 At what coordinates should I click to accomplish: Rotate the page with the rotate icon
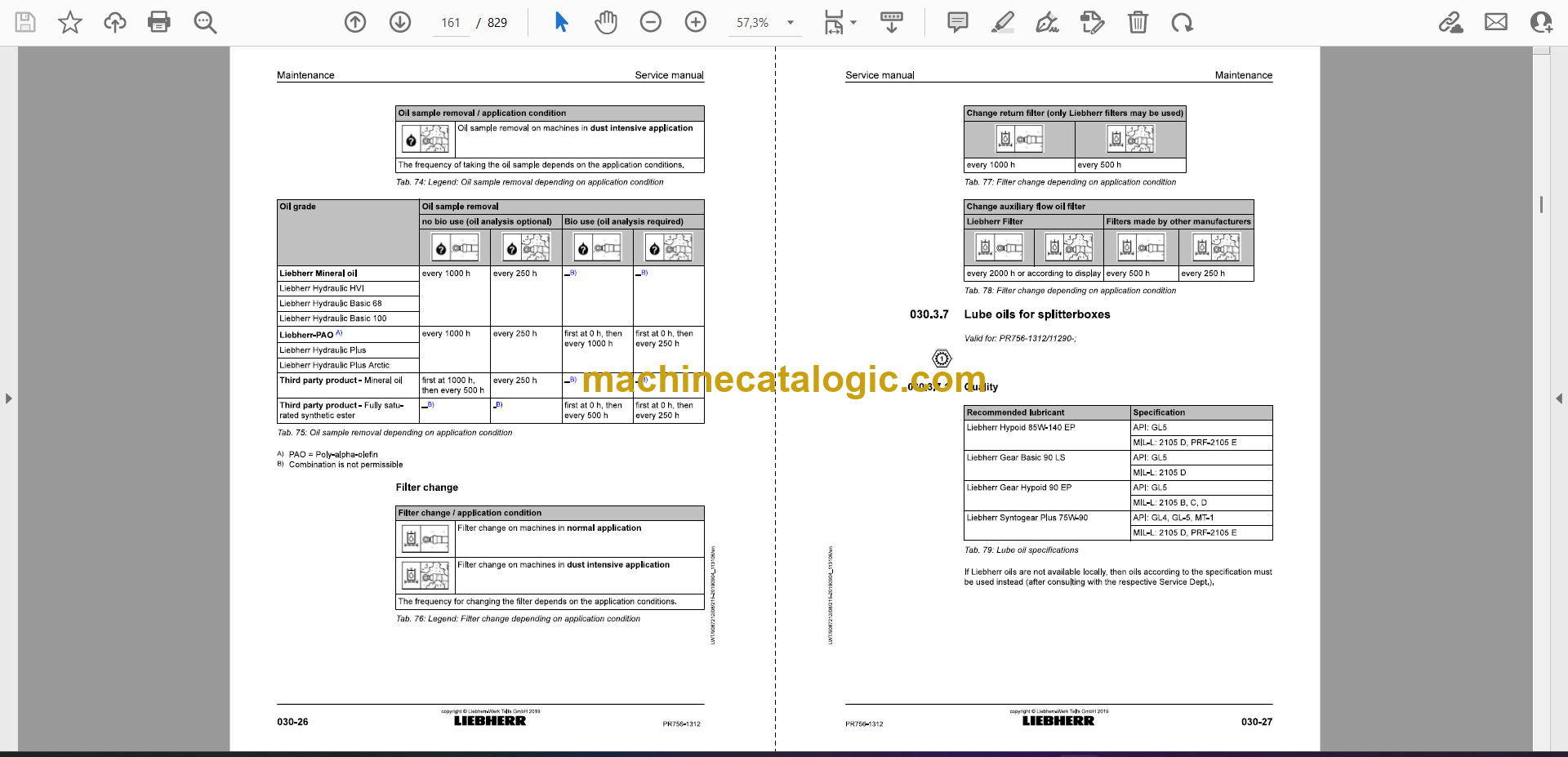click(1182, 22)
